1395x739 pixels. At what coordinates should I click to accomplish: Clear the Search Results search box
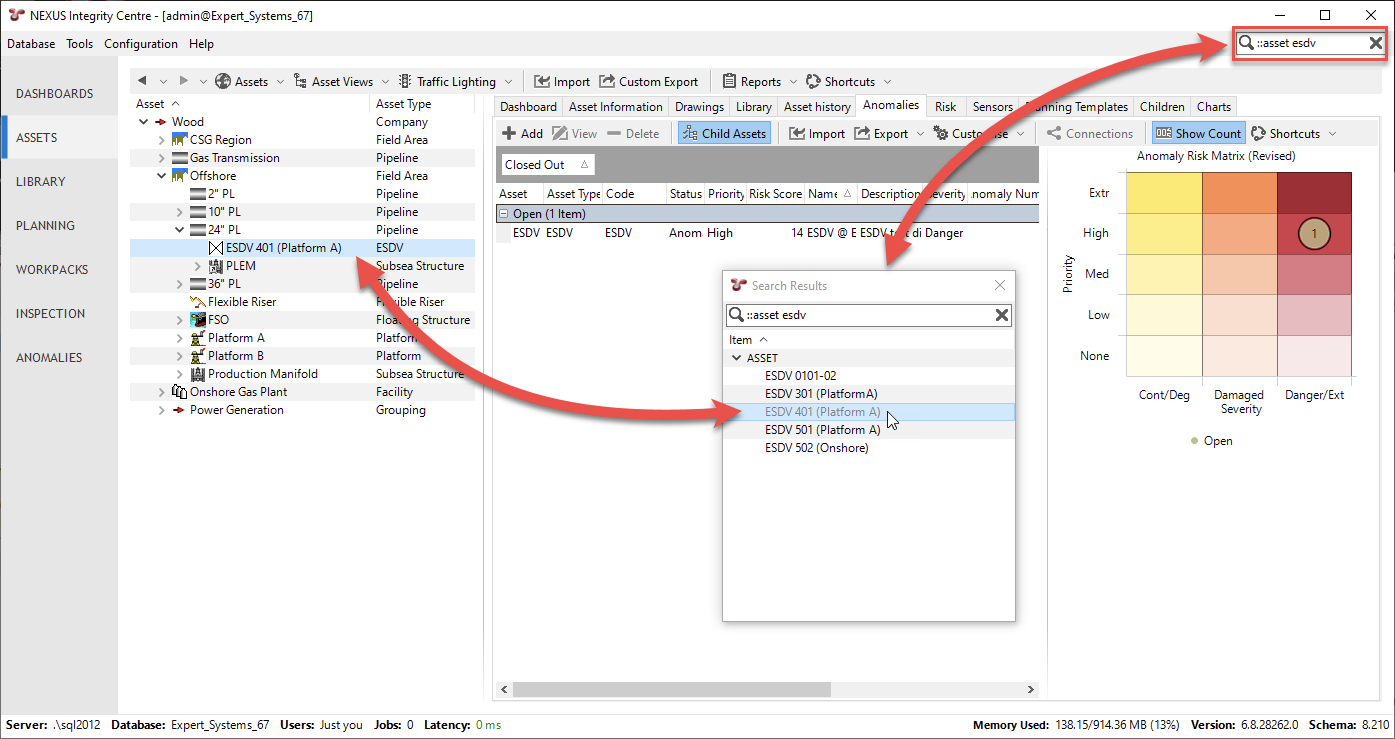click(x=1001, y=316)
